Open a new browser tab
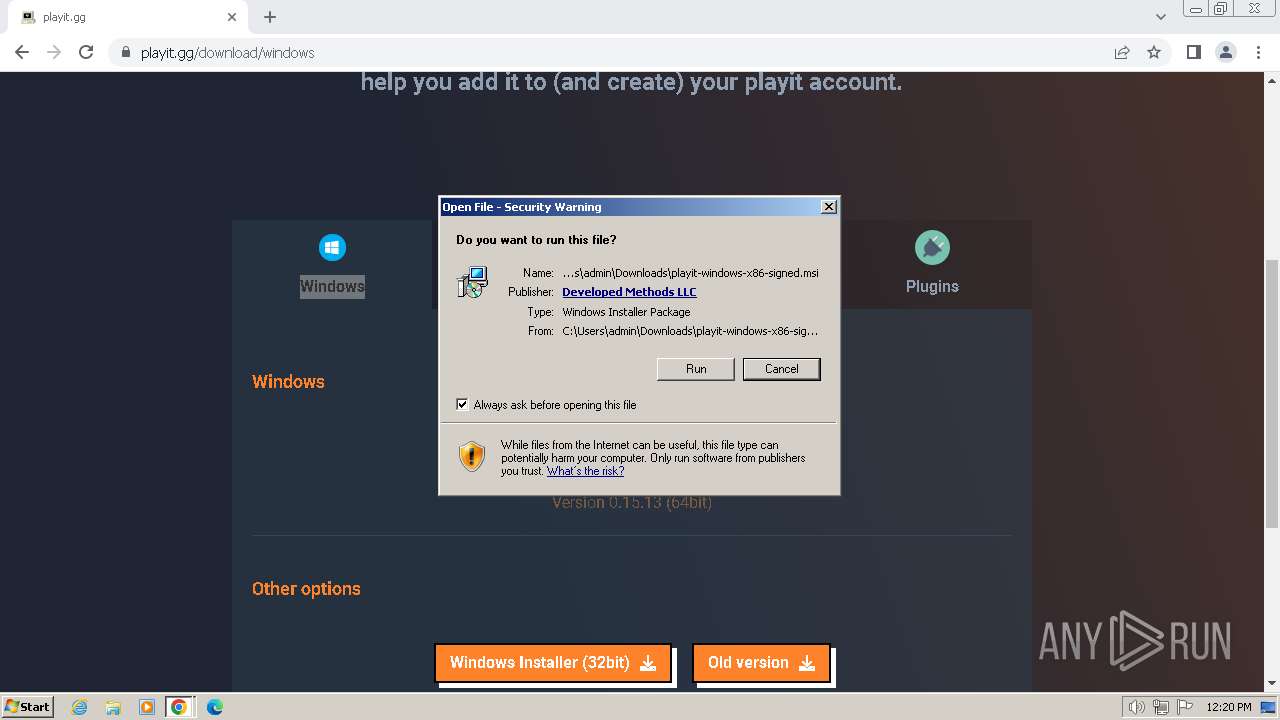This screenshot has height=720, width=1280. point(270,17)
